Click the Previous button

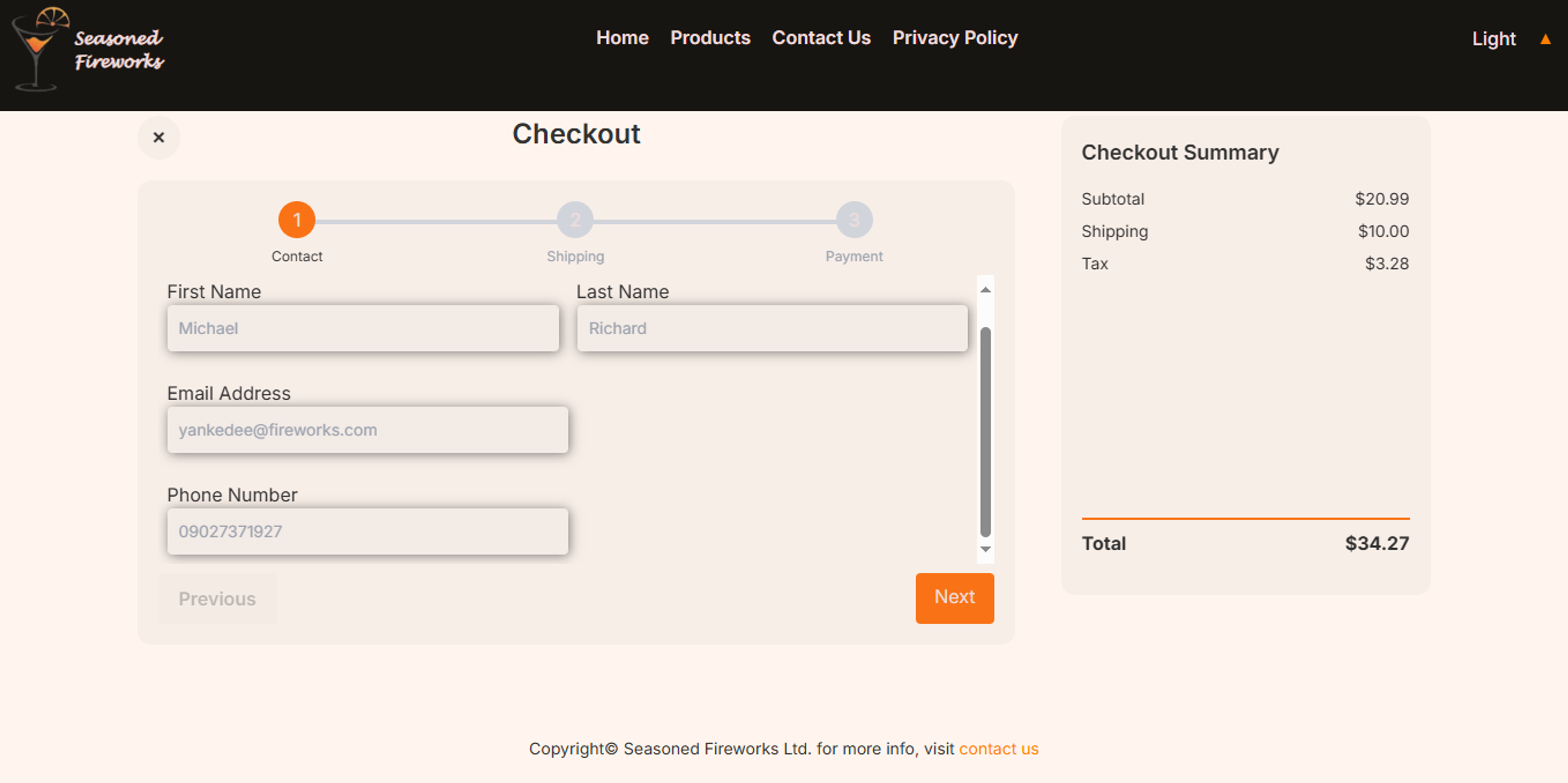(217, 598)
